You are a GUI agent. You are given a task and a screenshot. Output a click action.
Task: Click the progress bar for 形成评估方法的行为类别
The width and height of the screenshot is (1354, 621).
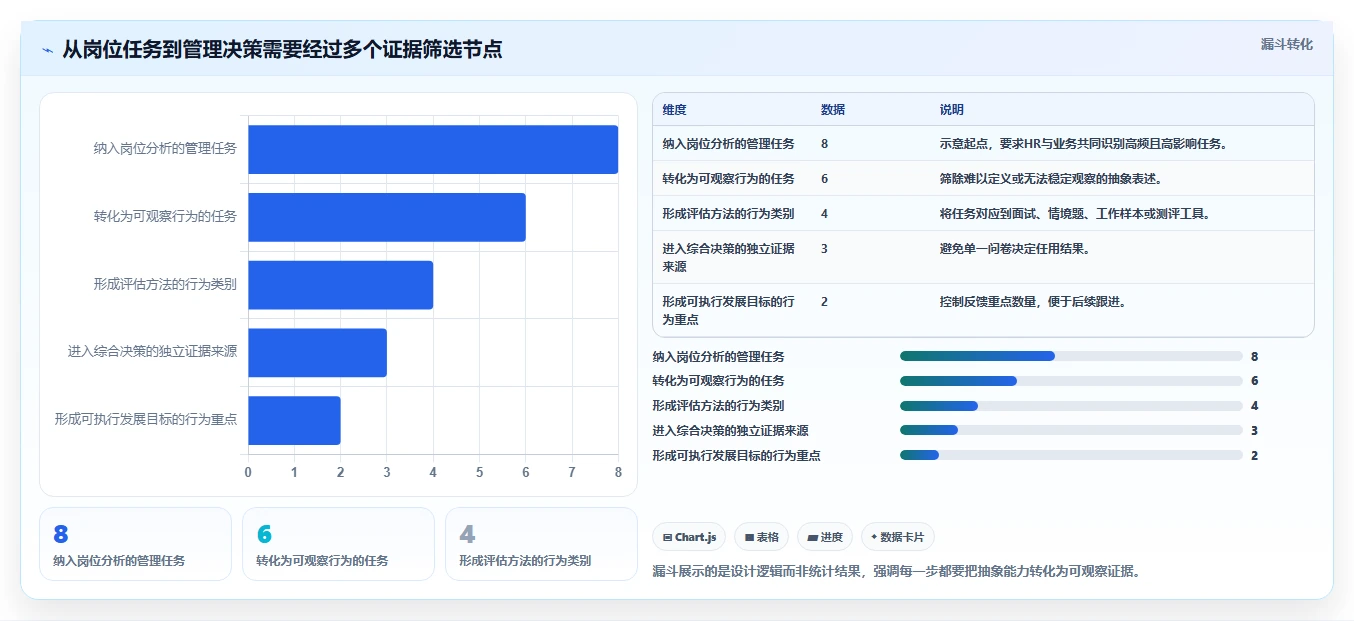(x=1071, y=406)
